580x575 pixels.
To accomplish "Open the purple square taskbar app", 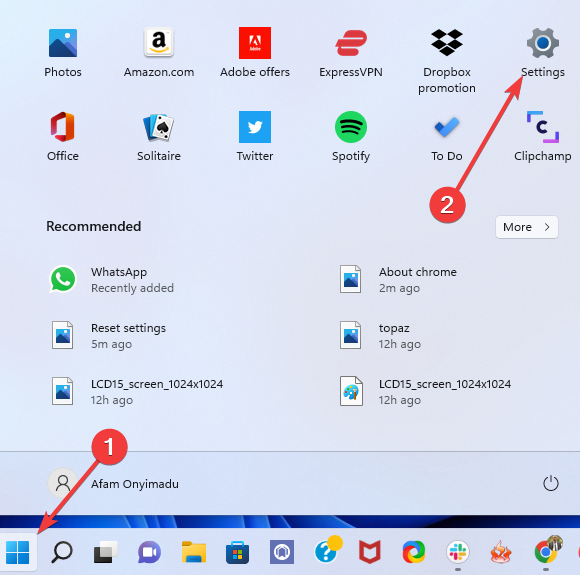I will [282, 552].
